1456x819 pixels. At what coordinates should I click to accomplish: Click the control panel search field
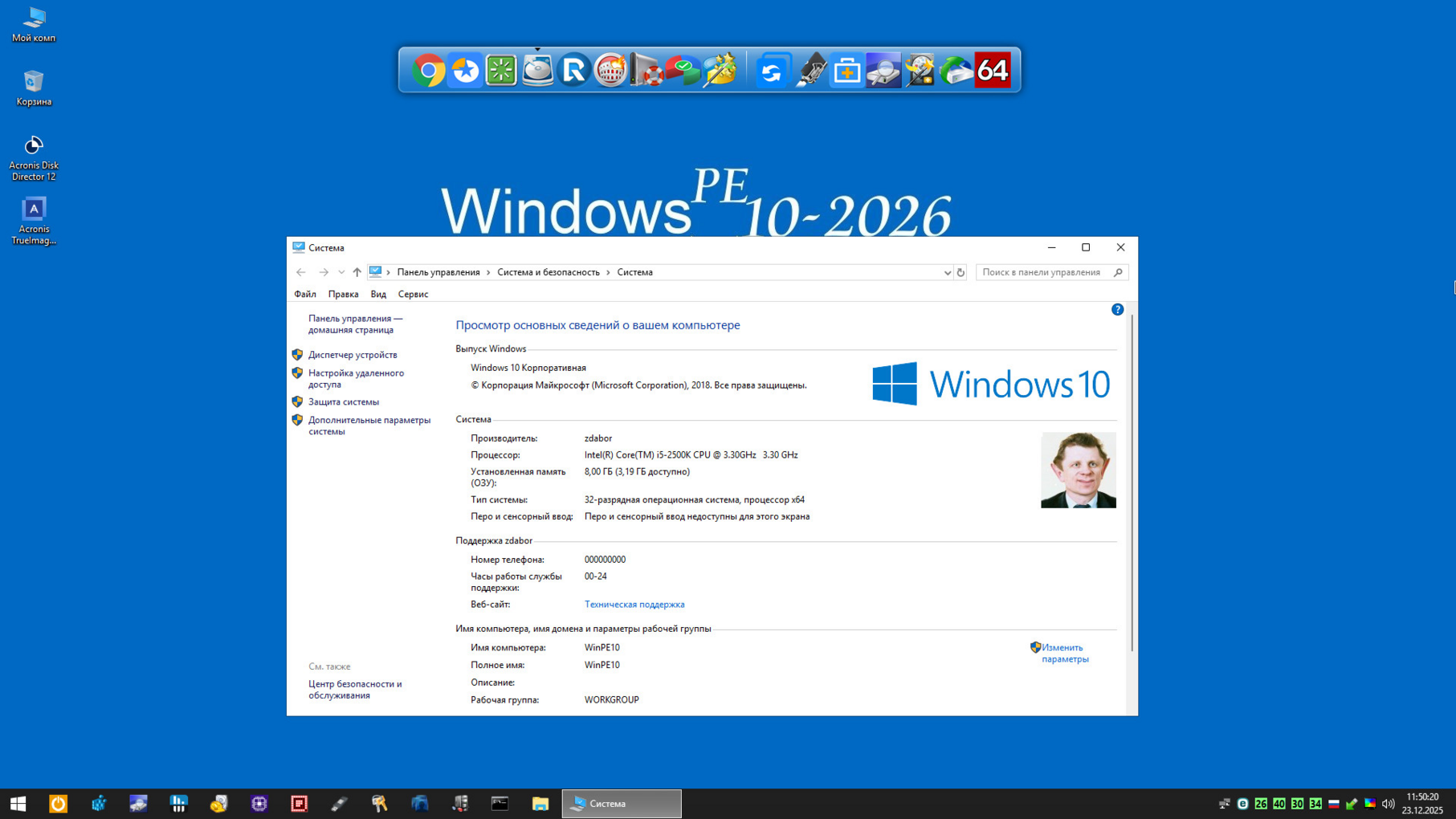point(1042,272)
